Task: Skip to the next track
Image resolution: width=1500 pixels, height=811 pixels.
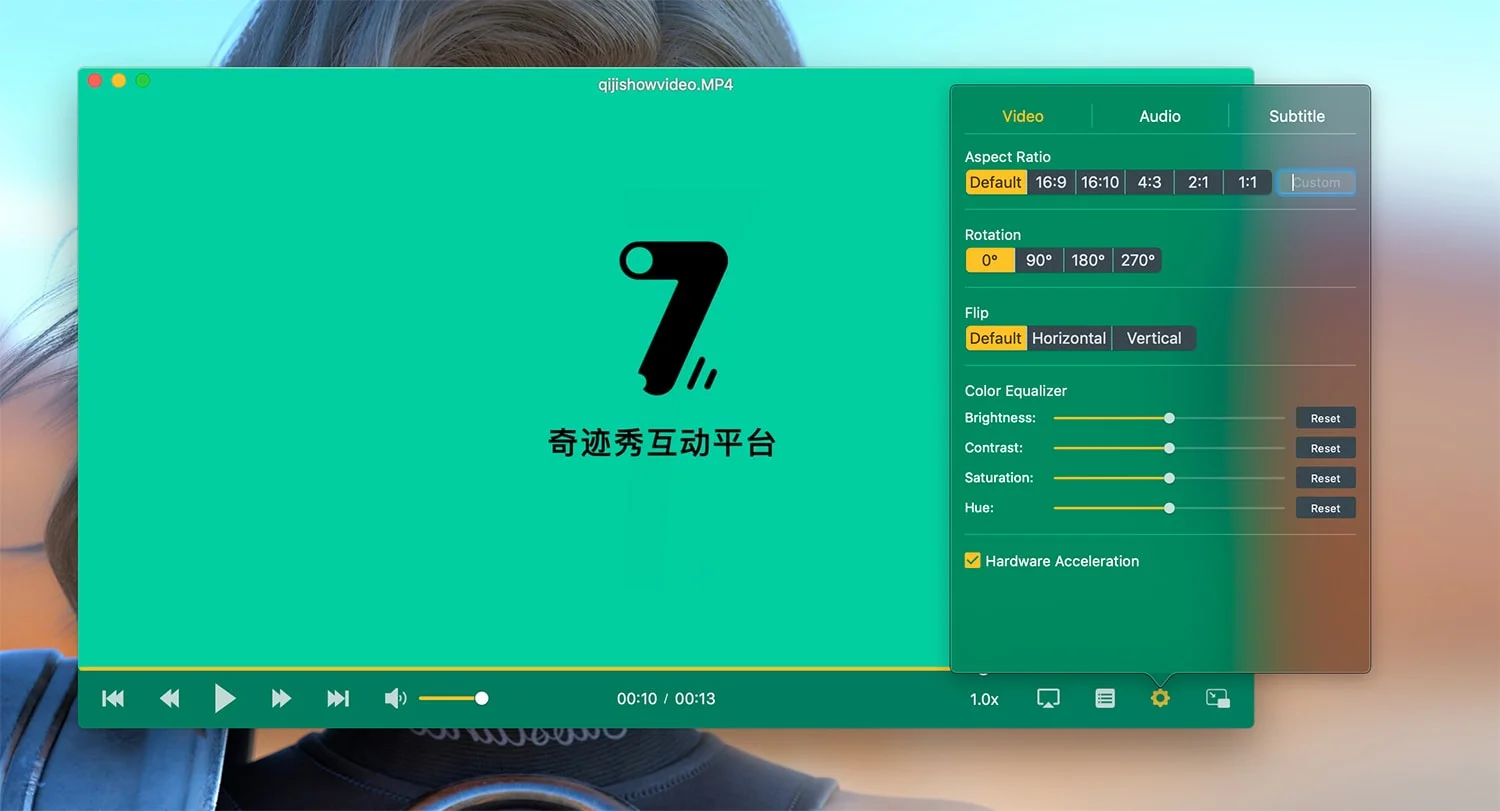Action: tap(337, 698)
